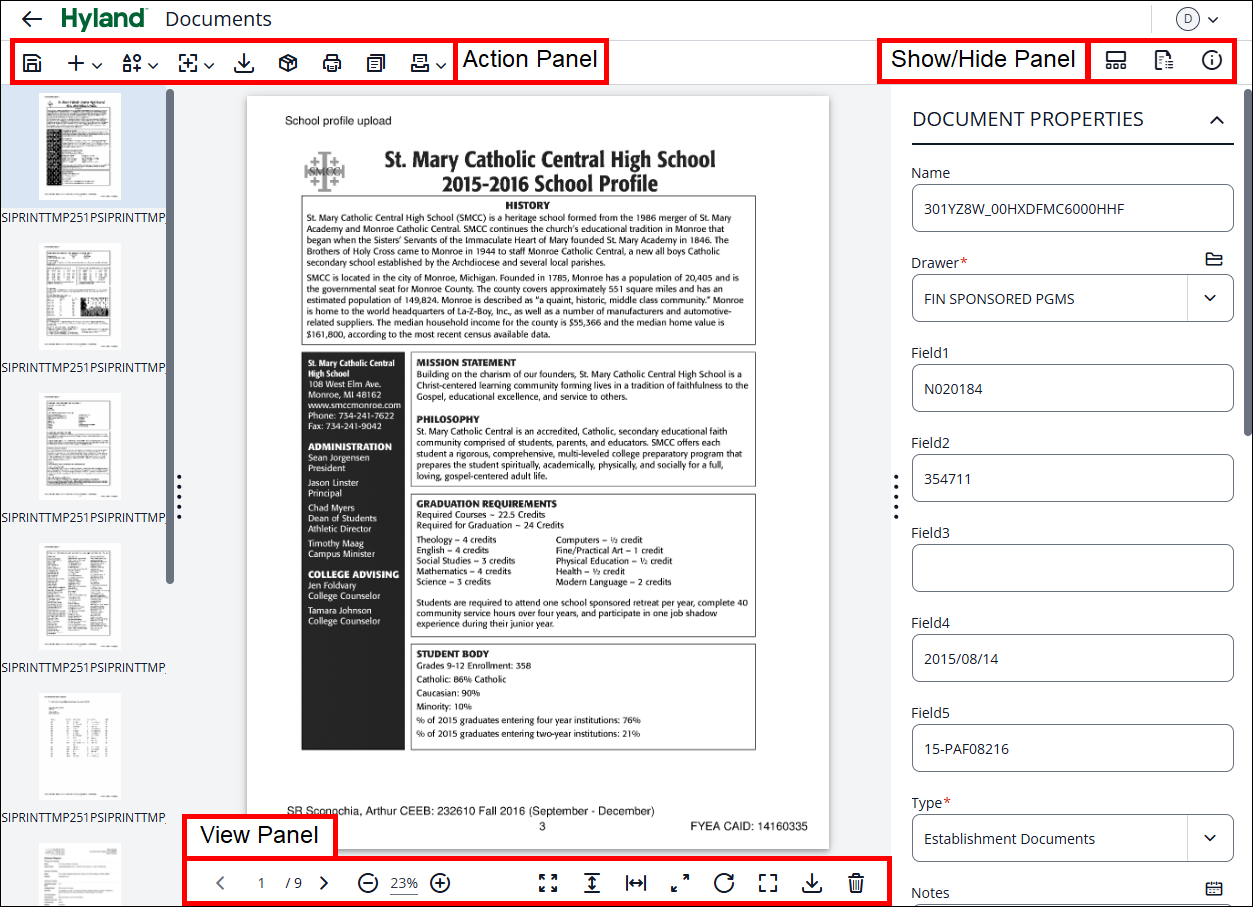1253x907 pixels.
Task: Zoom out using the minus circle icon
Action: click(x=368, y=883)
